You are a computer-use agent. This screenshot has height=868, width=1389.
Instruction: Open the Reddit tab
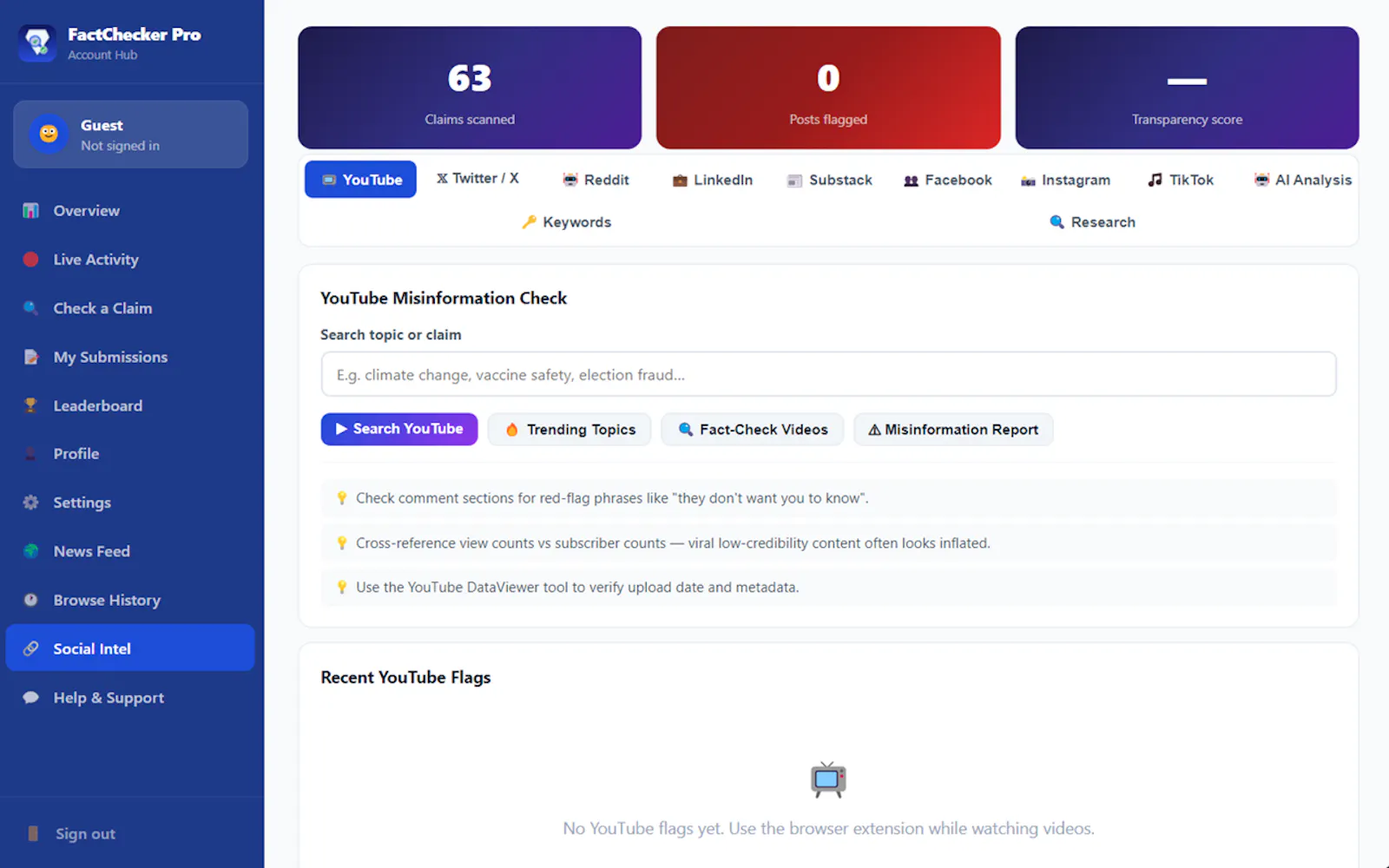(596, 180)
